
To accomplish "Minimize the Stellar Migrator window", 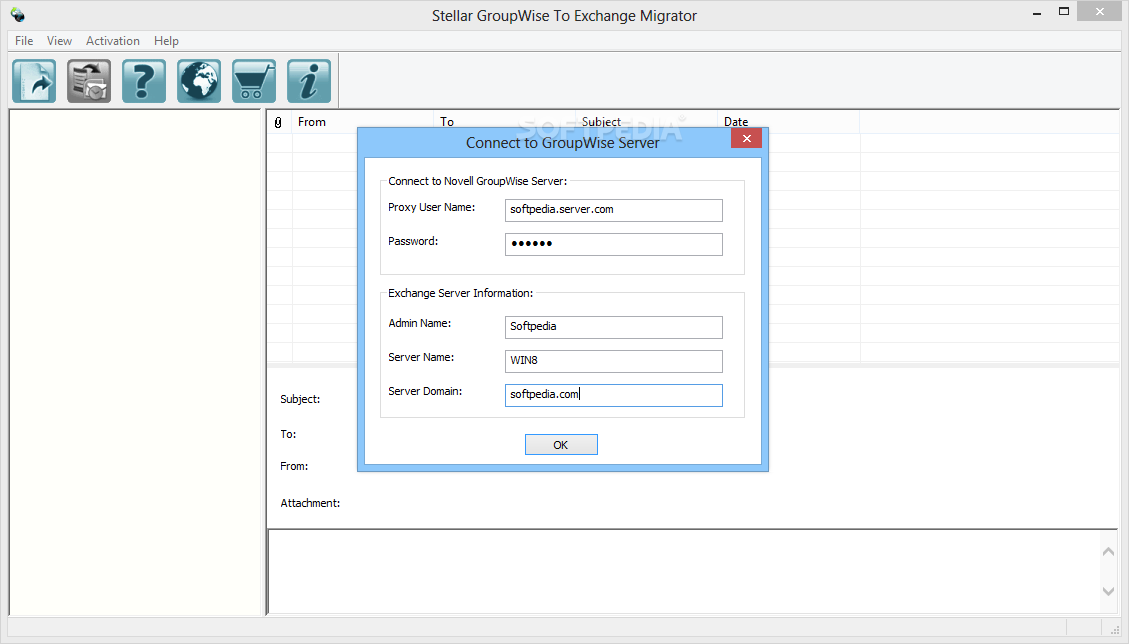I will point(1037,13).
